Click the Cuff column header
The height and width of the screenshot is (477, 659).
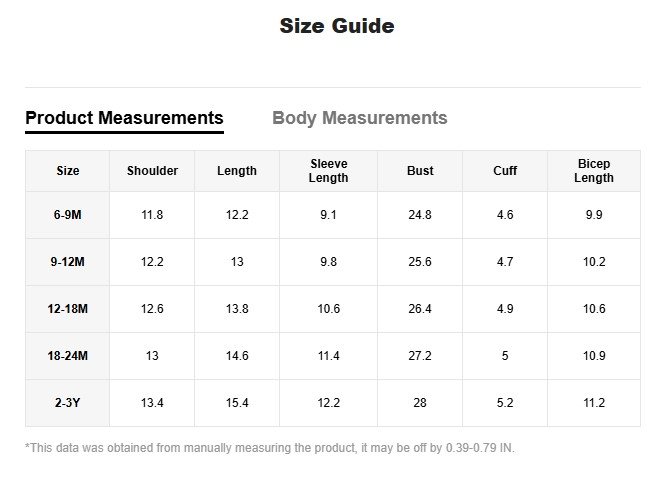click(505, 171)
